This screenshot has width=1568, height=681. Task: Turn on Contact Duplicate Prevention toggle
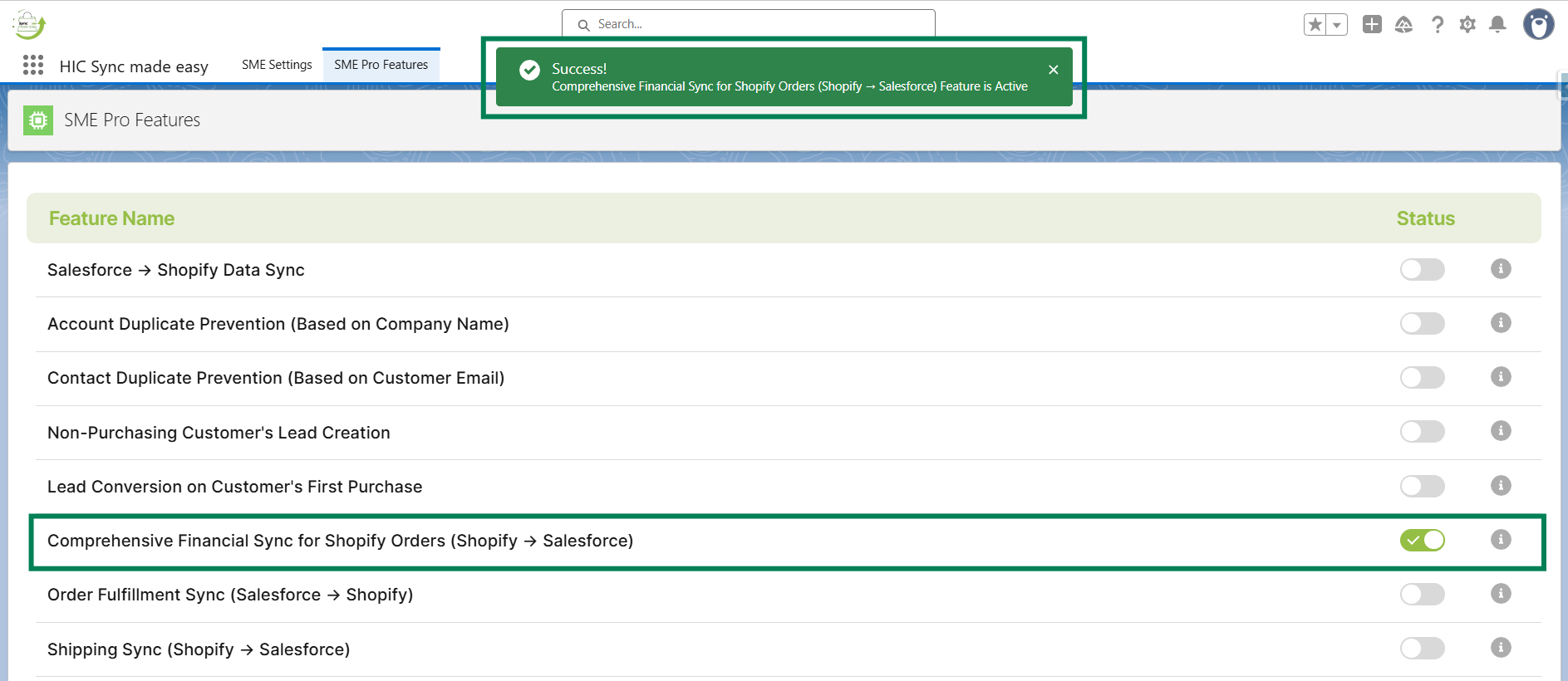click(1423, 377)
